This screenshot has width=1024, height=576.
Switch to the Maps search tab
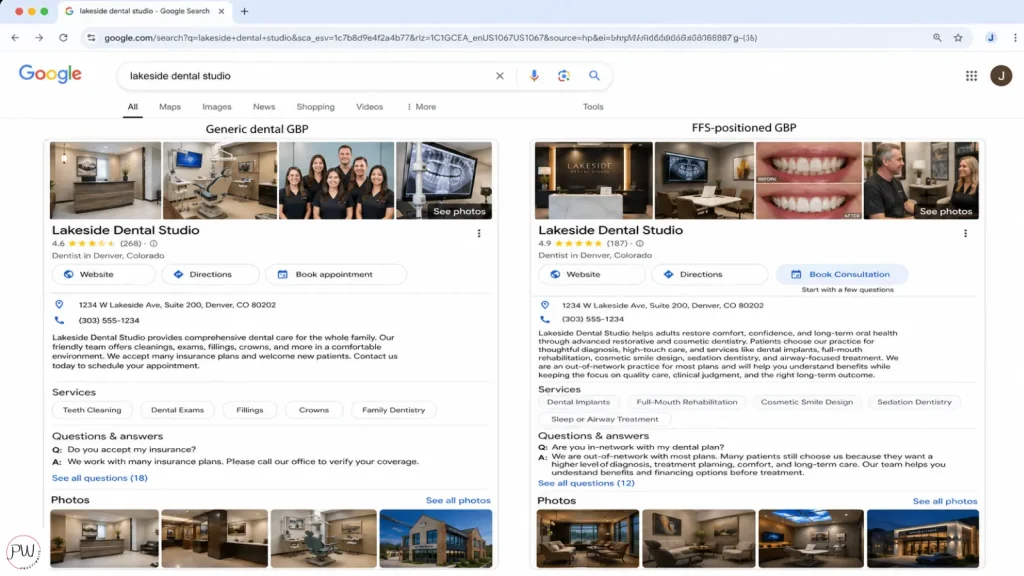tap(170, 107)
